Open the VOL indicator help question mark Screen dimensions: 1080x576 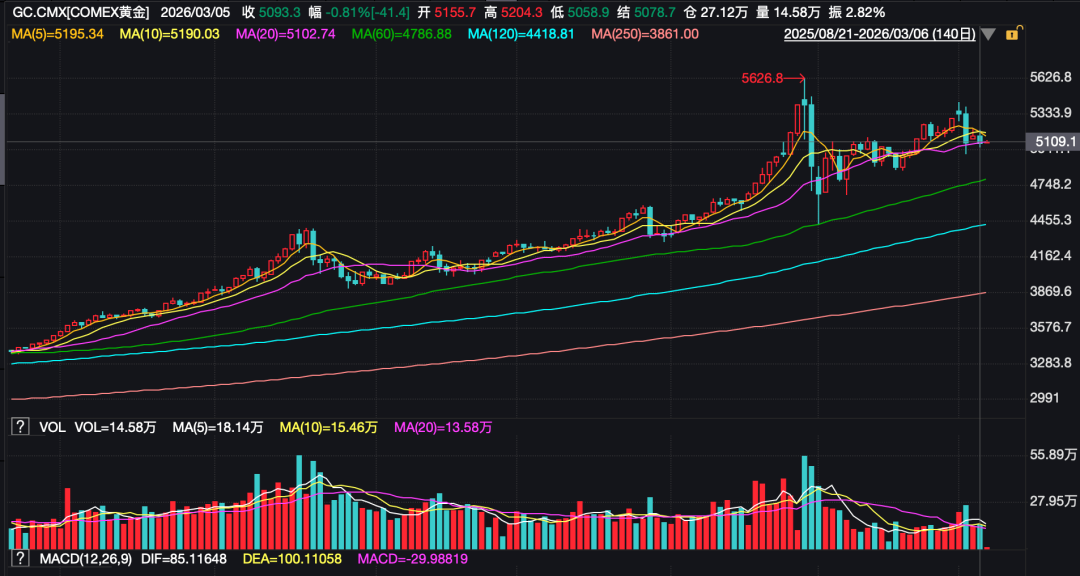tap(19, 427)
